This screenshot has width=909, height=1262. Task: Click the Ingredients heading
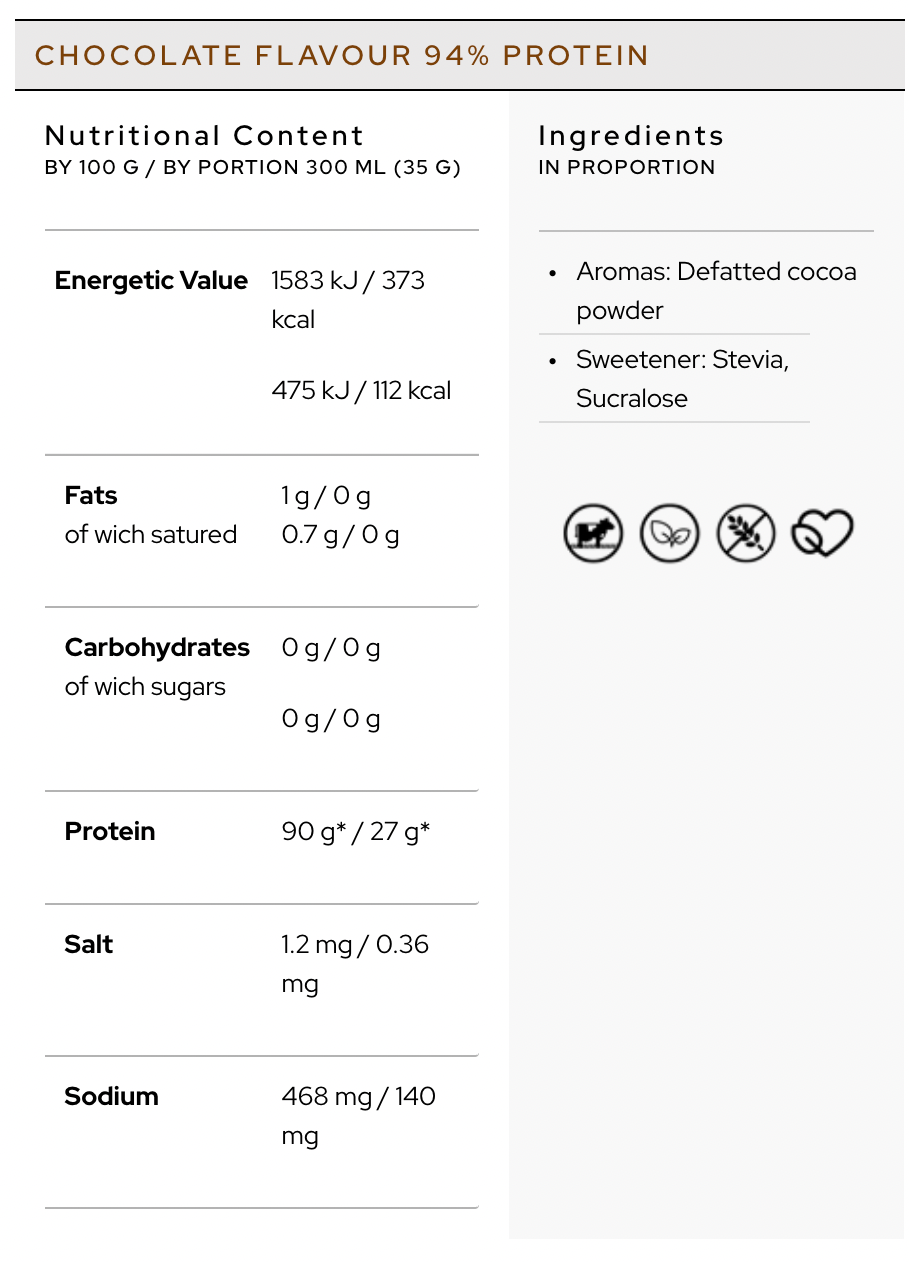click(631, 135)
